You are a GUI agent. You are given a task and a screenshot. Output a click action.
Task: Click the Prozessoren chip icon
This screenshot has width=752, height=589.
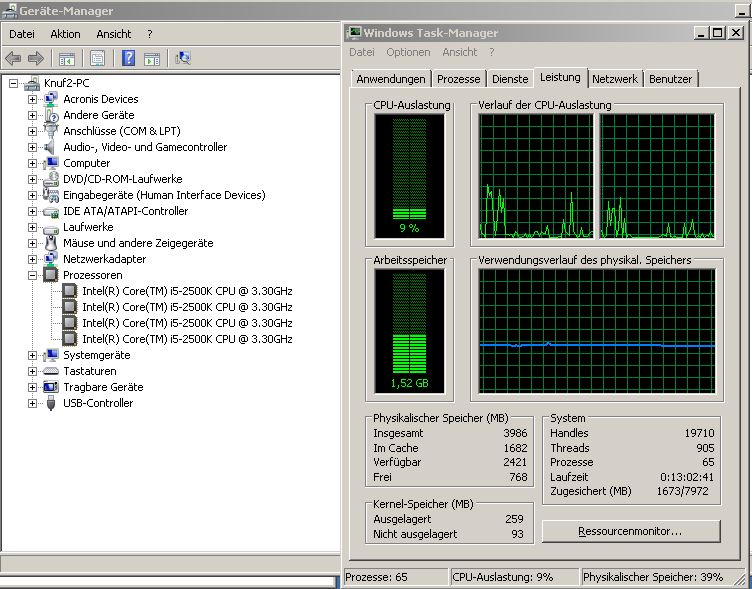coord(50,275)
